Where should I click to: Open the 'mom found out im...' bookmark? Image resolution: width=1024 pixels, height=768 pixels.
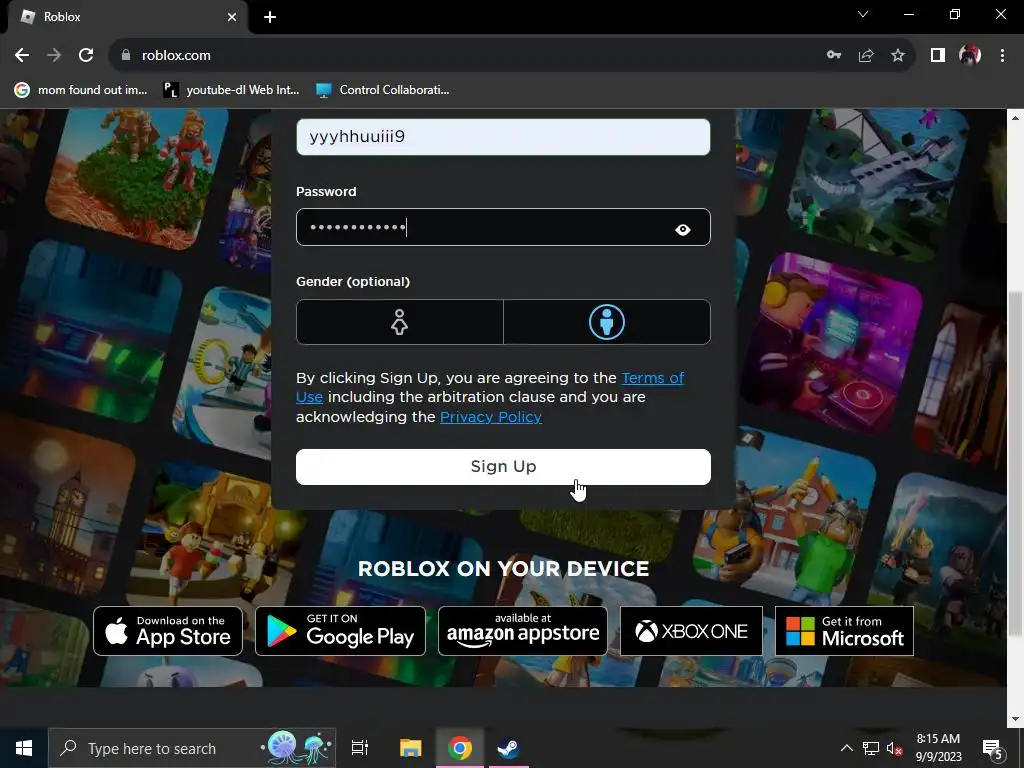81,90
